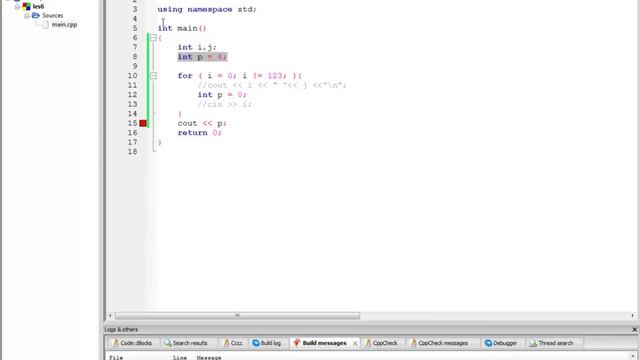The height and width of the screenshot is (360, 640).
Task: Open main.cpp in the project tree
Action: point(64,25)
